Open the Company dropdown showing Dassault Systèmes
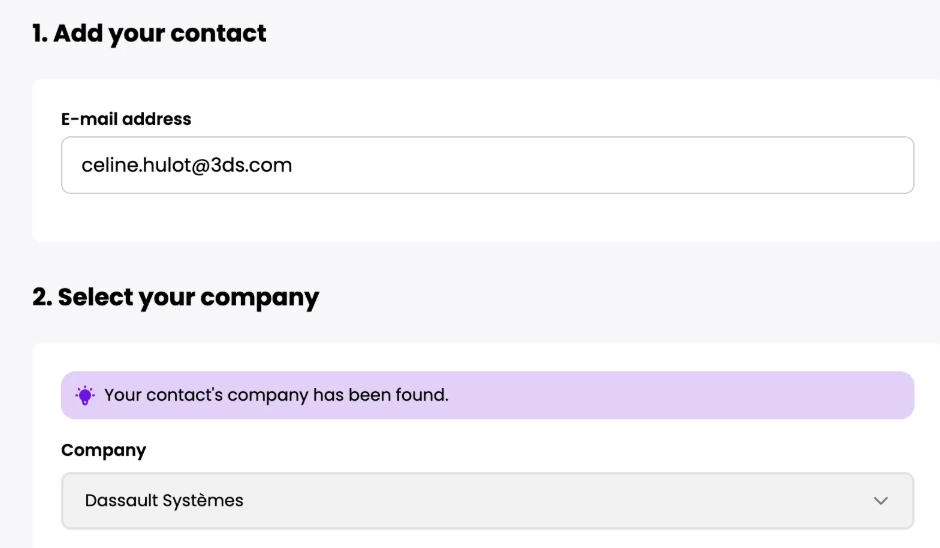Screen dimensions: 940x548 coord(487,500)
